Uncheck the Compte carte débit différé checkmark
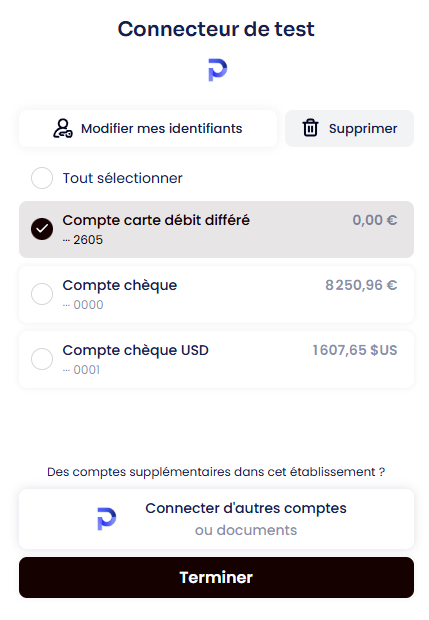 pyautogui.click(x=42, y=229)
